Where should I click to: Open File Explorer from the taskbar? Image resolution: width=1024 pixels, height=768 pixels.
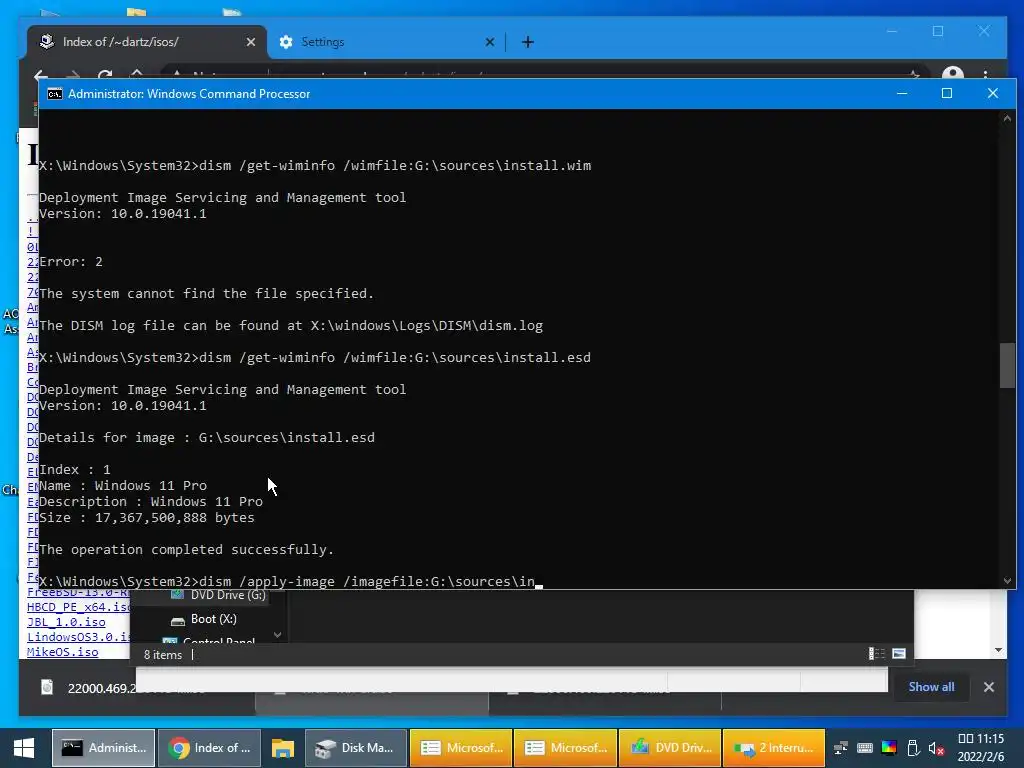282,748
